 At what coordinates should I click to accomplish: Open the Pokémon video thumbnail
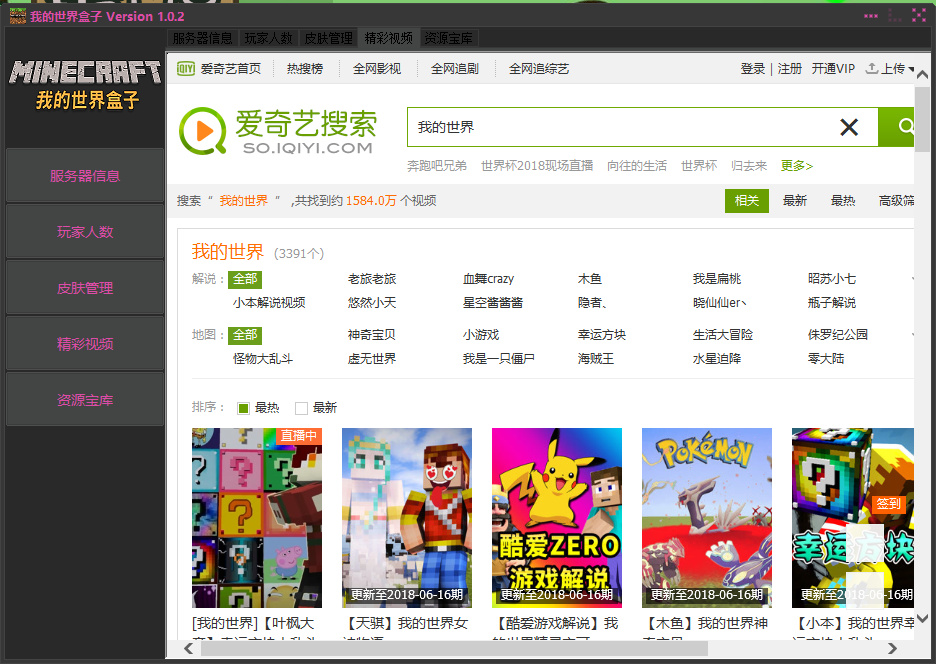click(x=707, y=518)
